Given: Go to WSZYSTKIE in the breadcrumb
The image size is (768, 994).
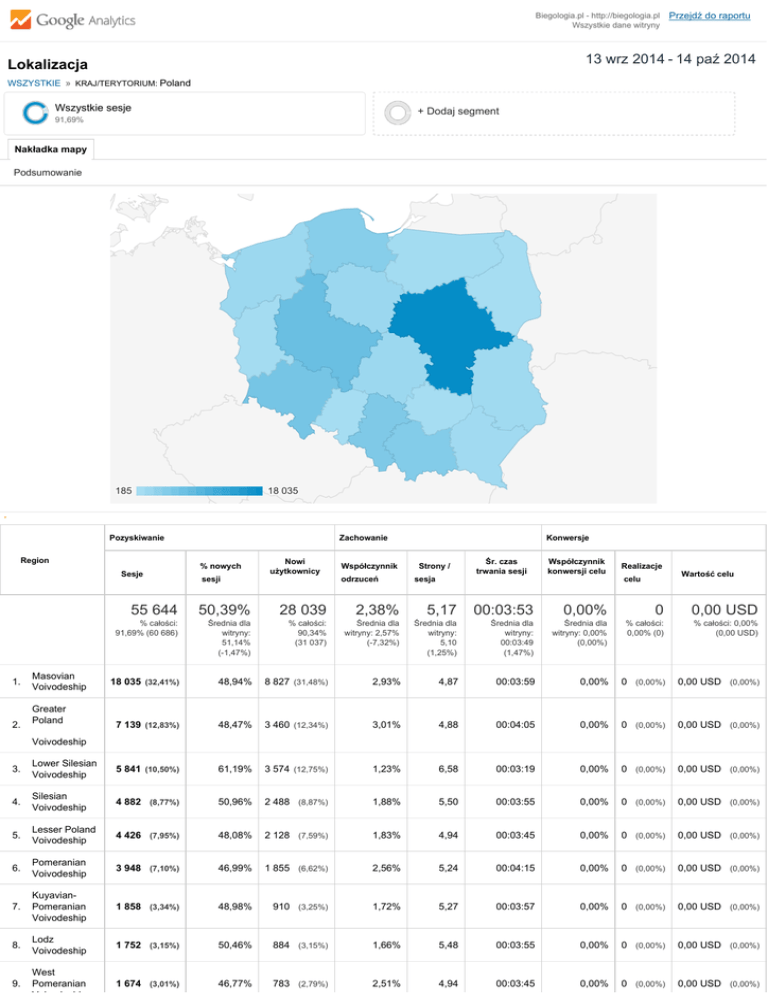Looking at the screenshot, I should pos(33,83).
